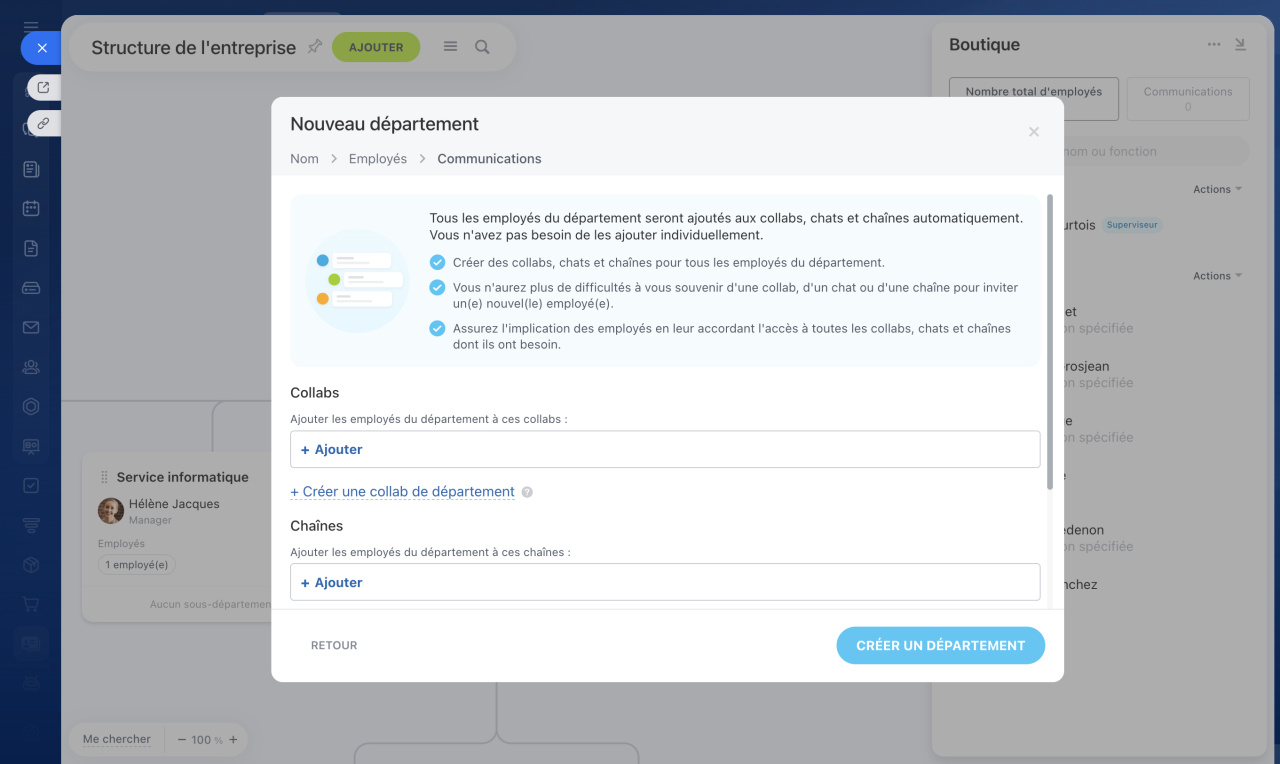Click the zoom in plus at 100%
The height and width of the screenshot is (764, 1280).
[x=233, y=740]
